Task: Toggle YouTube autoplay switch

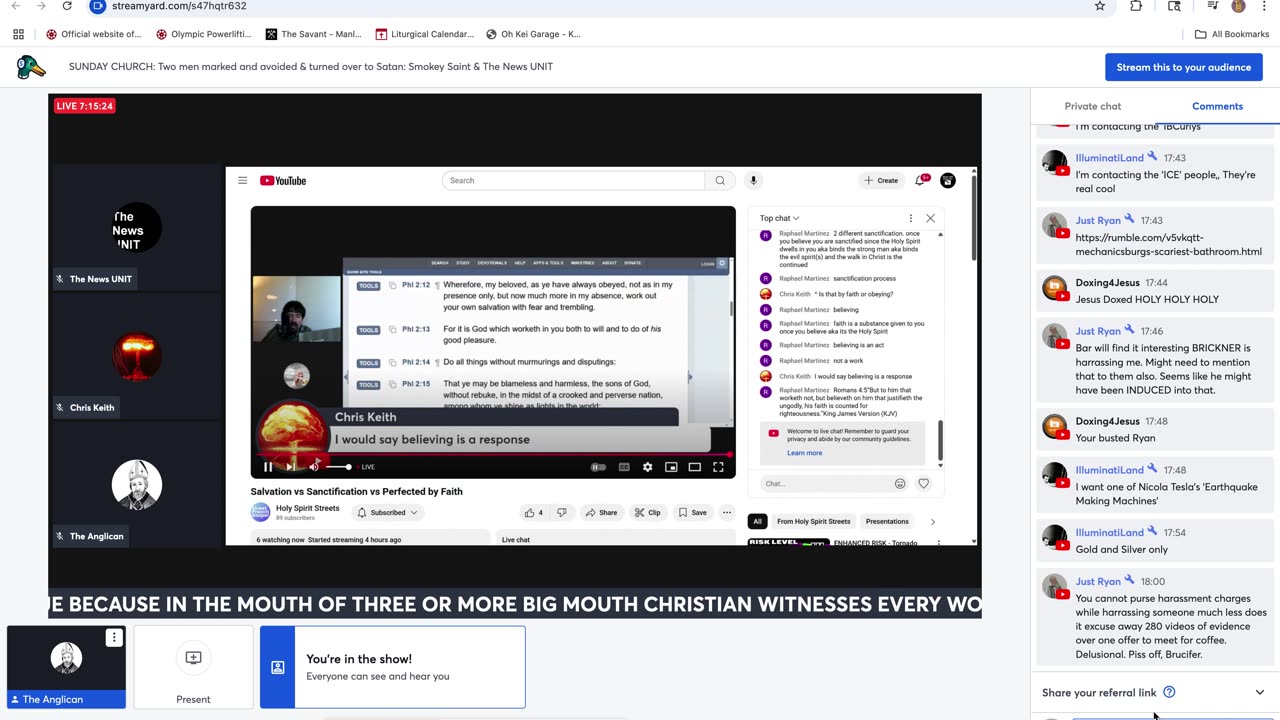Action: (x=598, y=467)
